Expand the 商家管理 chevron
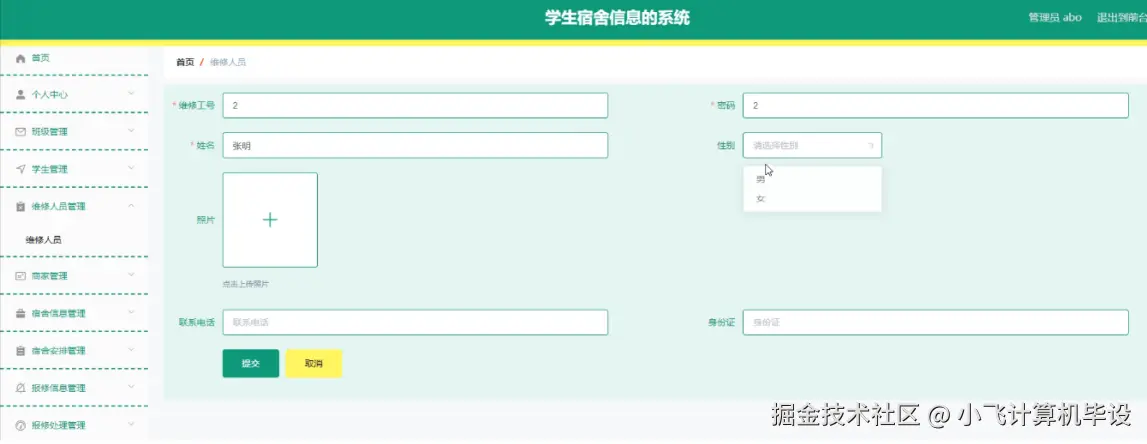Screen dimensions: 1147x444 point(131,274)
